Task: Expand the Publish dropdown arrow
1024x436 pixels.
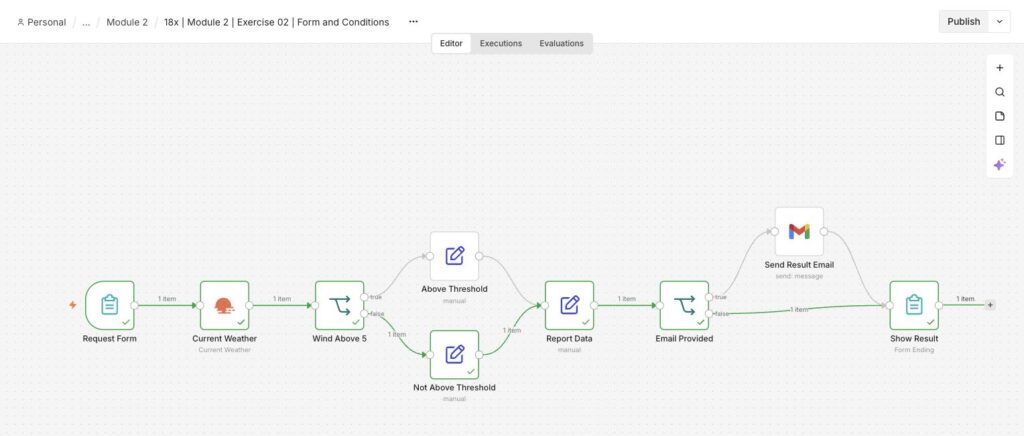Action: pos(999,22)
